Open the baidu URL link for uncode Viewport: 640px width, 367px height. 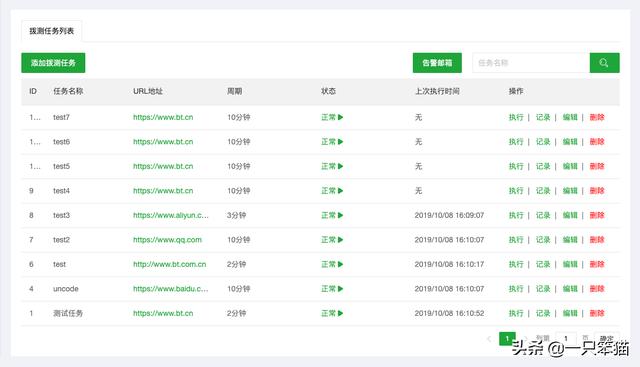(171, 289)
